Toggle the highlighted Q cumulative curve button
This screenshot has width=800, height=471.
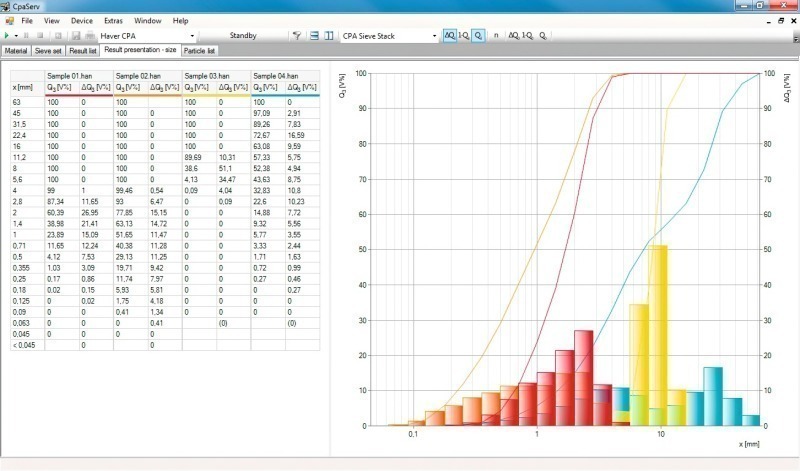(478, 35)
